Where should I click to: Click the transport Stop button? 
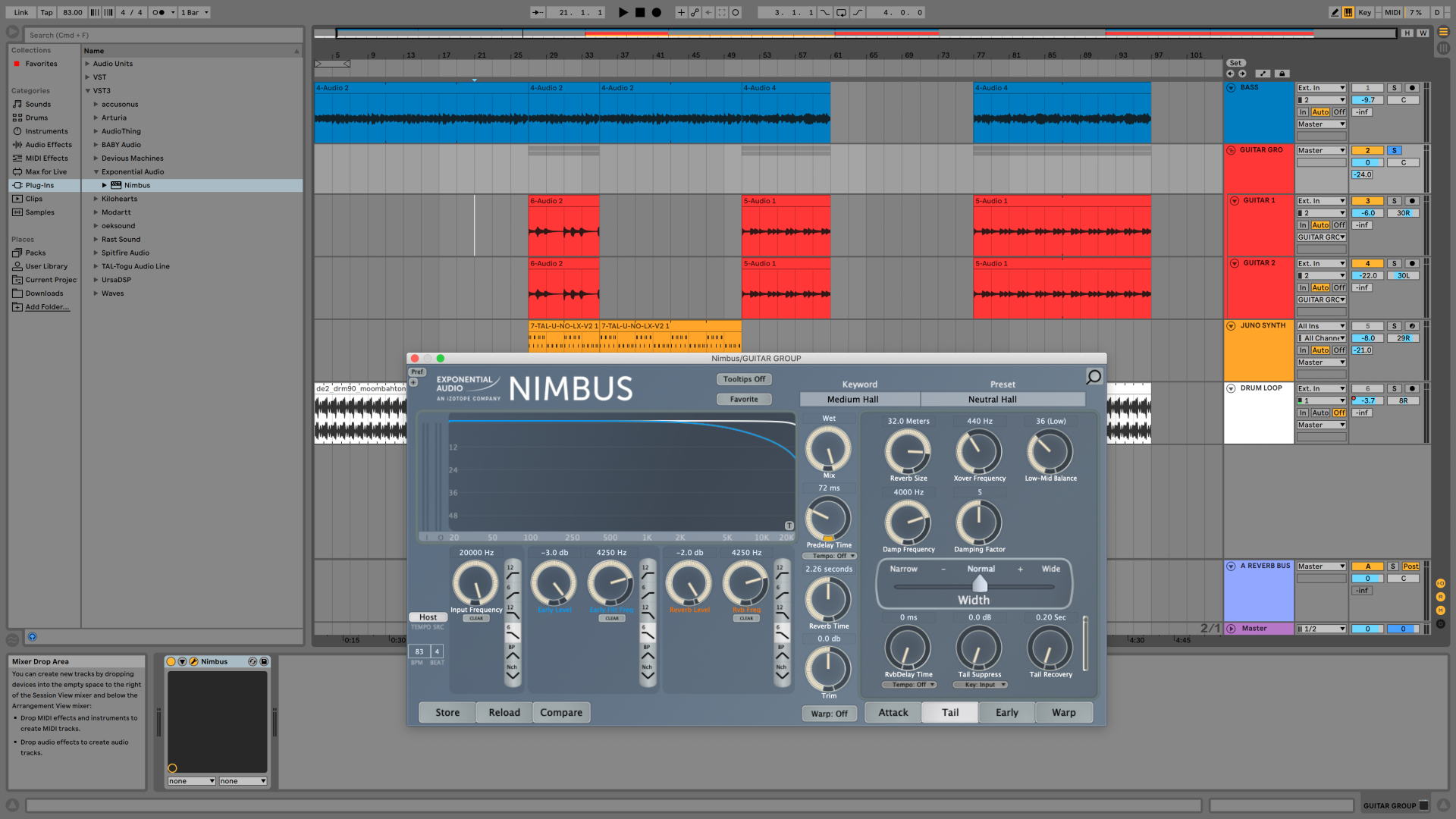(x=640, y=12)
